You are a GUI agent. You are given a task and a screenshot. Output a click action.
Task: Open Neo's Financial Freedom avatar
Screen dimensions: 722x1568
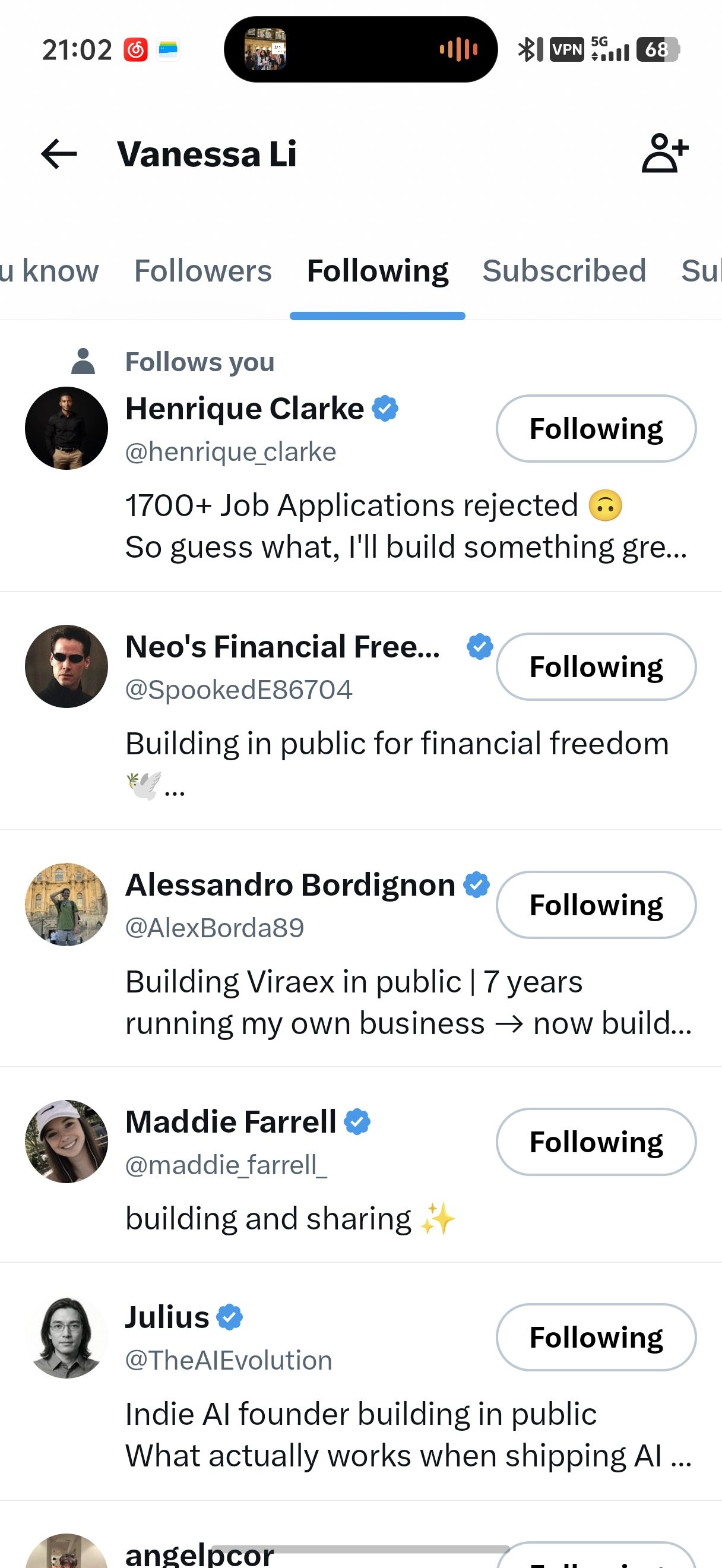tap(66, 666)
